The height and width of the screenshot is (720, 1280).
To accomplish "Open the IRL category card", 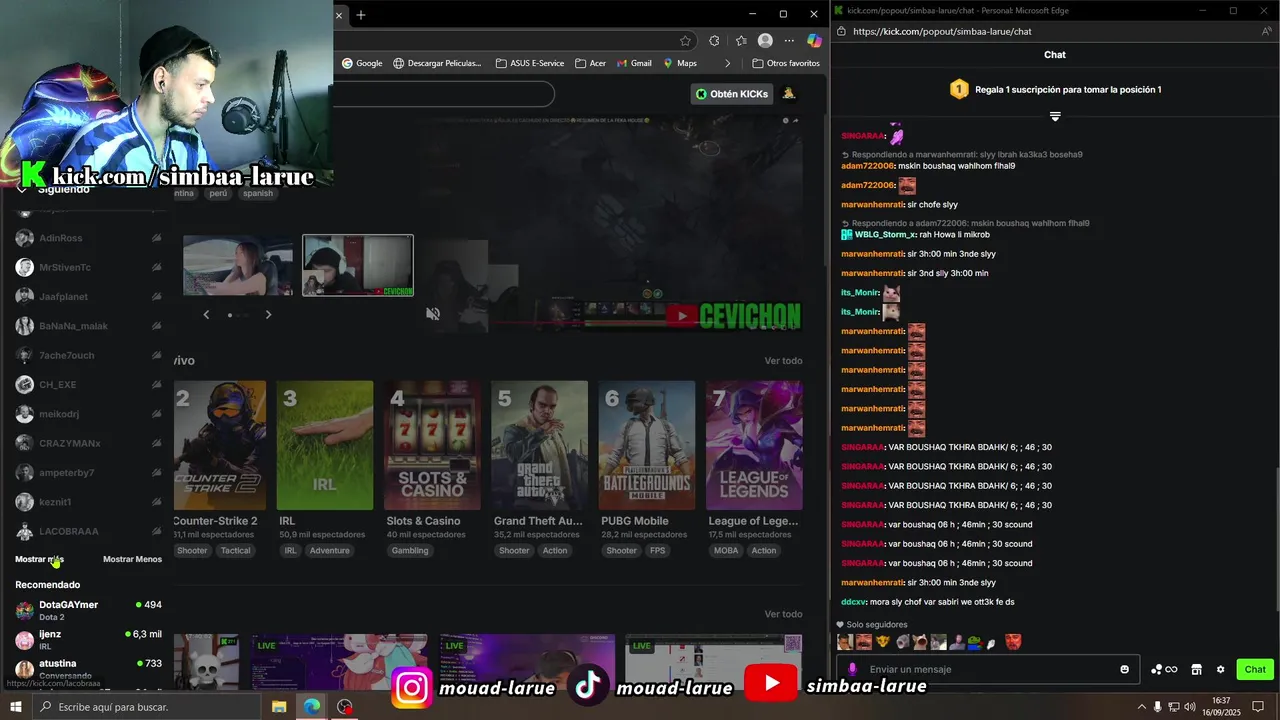I will click(x=325, y=445).
